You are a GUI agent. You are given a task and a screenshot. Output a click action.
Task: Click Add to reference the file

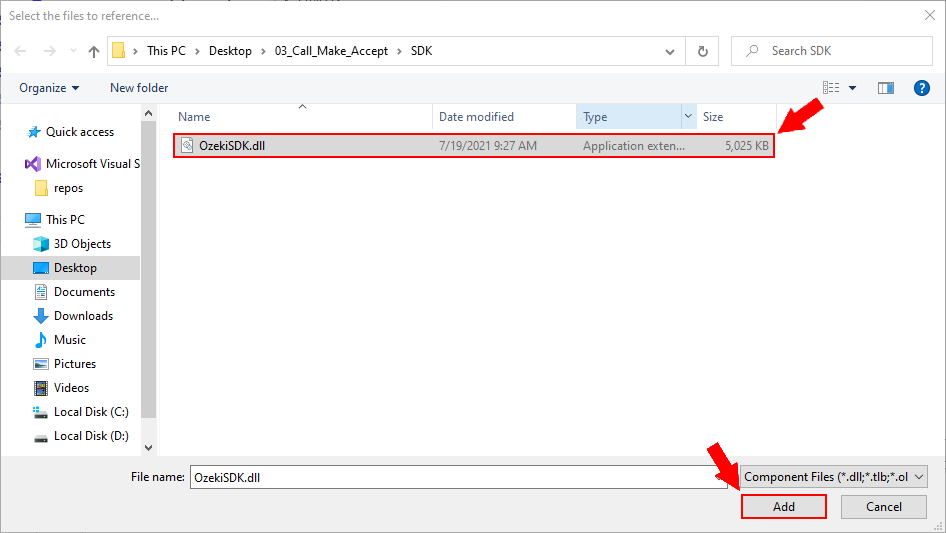[784, 506]
